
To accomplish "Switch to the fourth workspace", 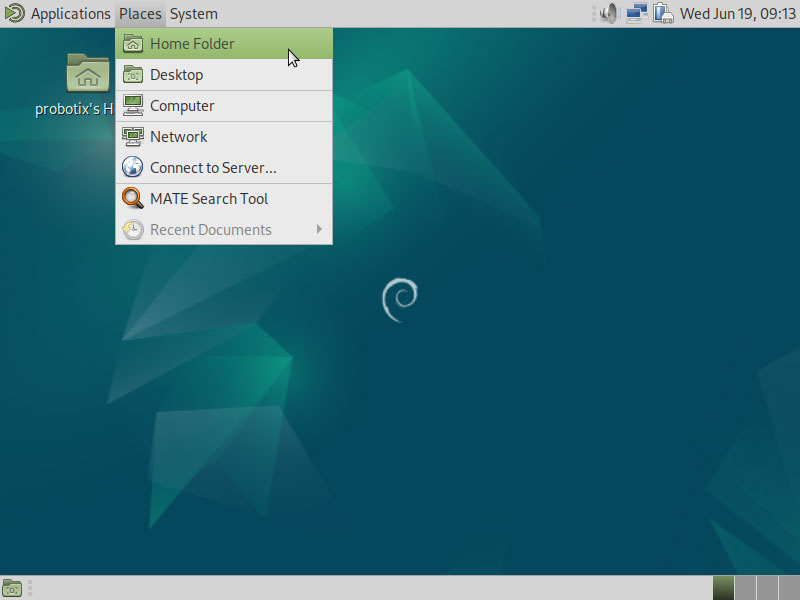I will (789, 588).
